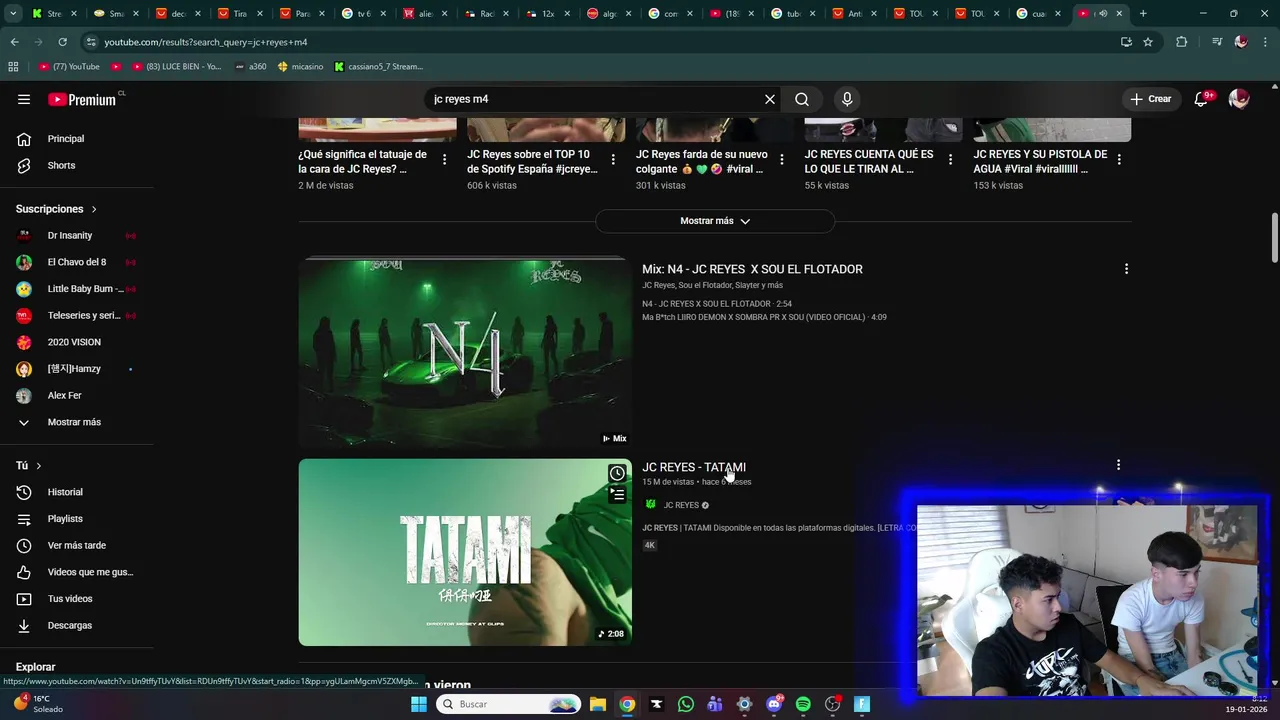Open the 2020 VISION channel
The height and width of the screenshot is (720, 1280).
[x=76, y=342]
